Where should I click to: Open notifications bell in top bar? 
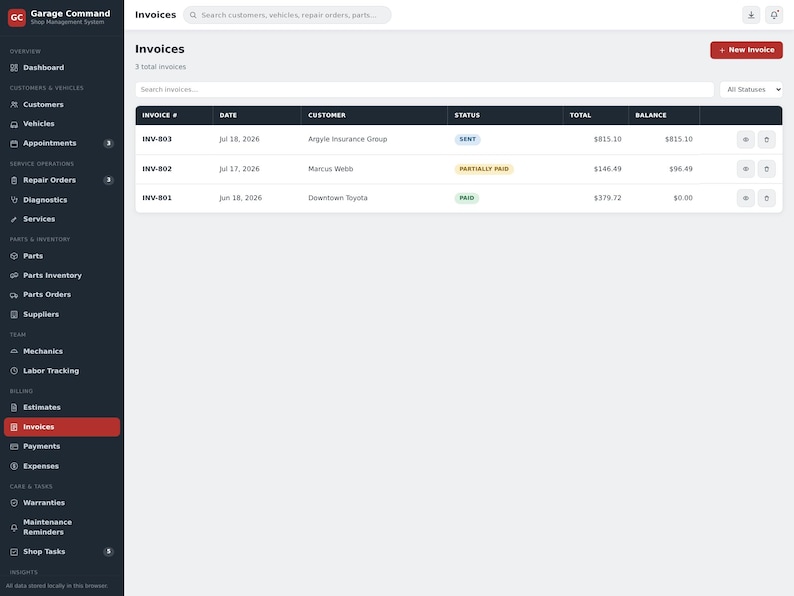coord(774,15)
